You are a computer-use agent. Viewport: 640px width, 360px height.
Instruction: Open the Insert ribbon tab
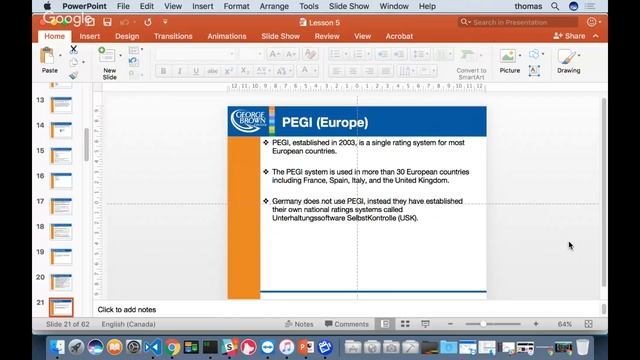89,36
